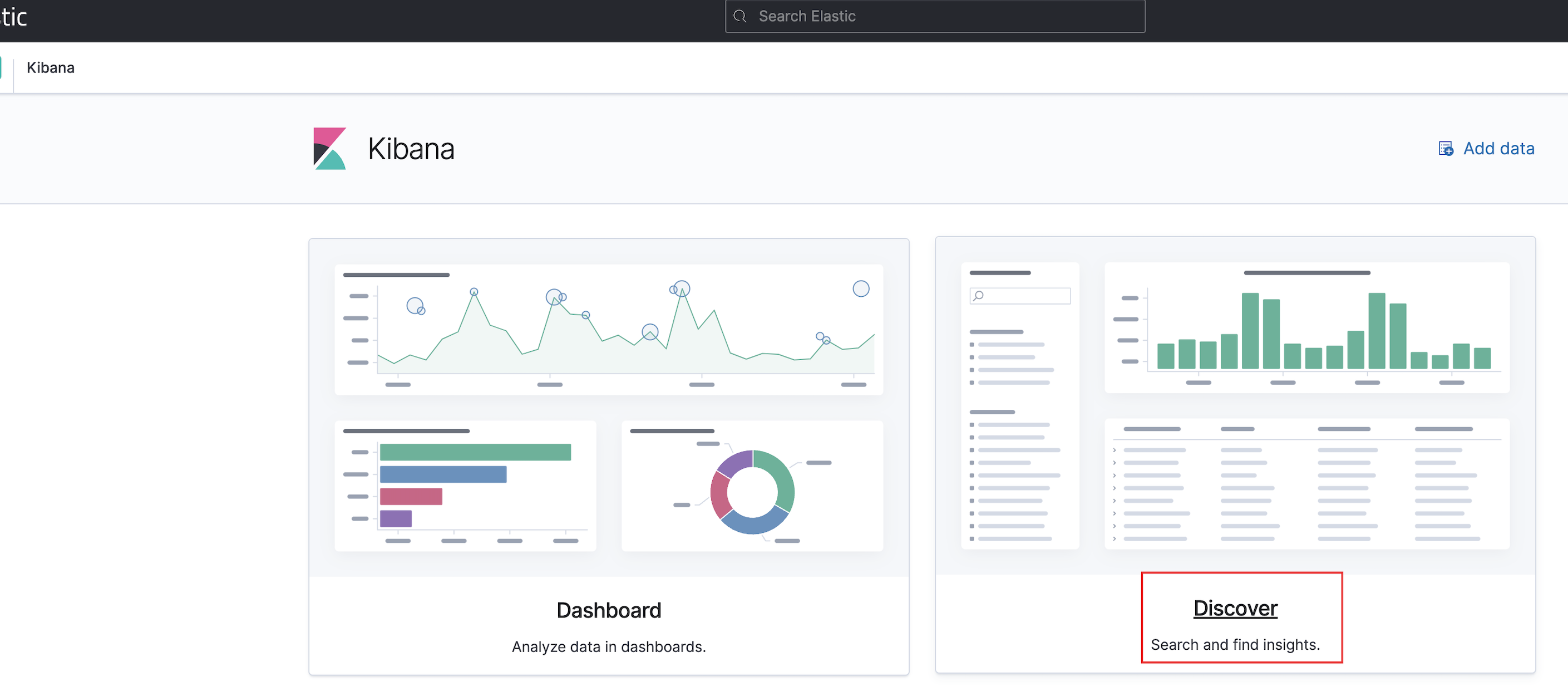Open the Discover link

(x=1235, y=608)
